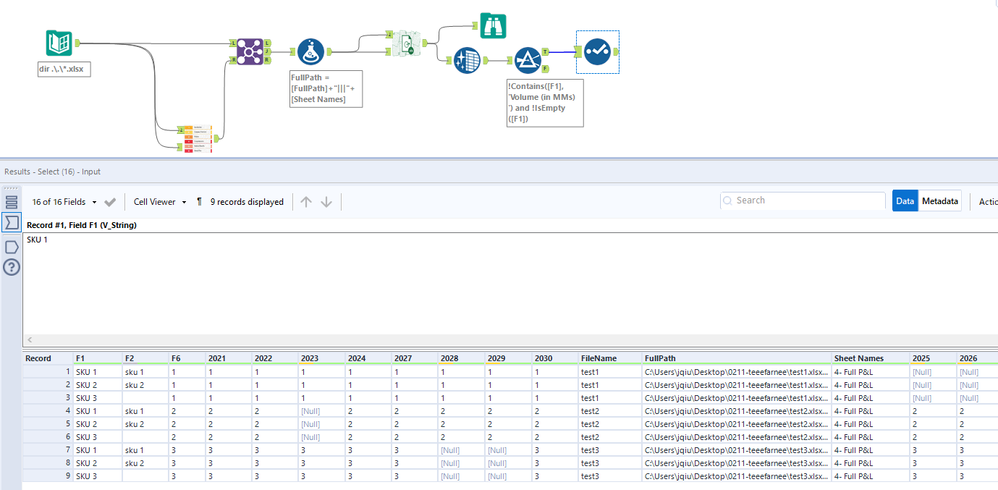Click the Sheet Names column header

pos(858,357)
